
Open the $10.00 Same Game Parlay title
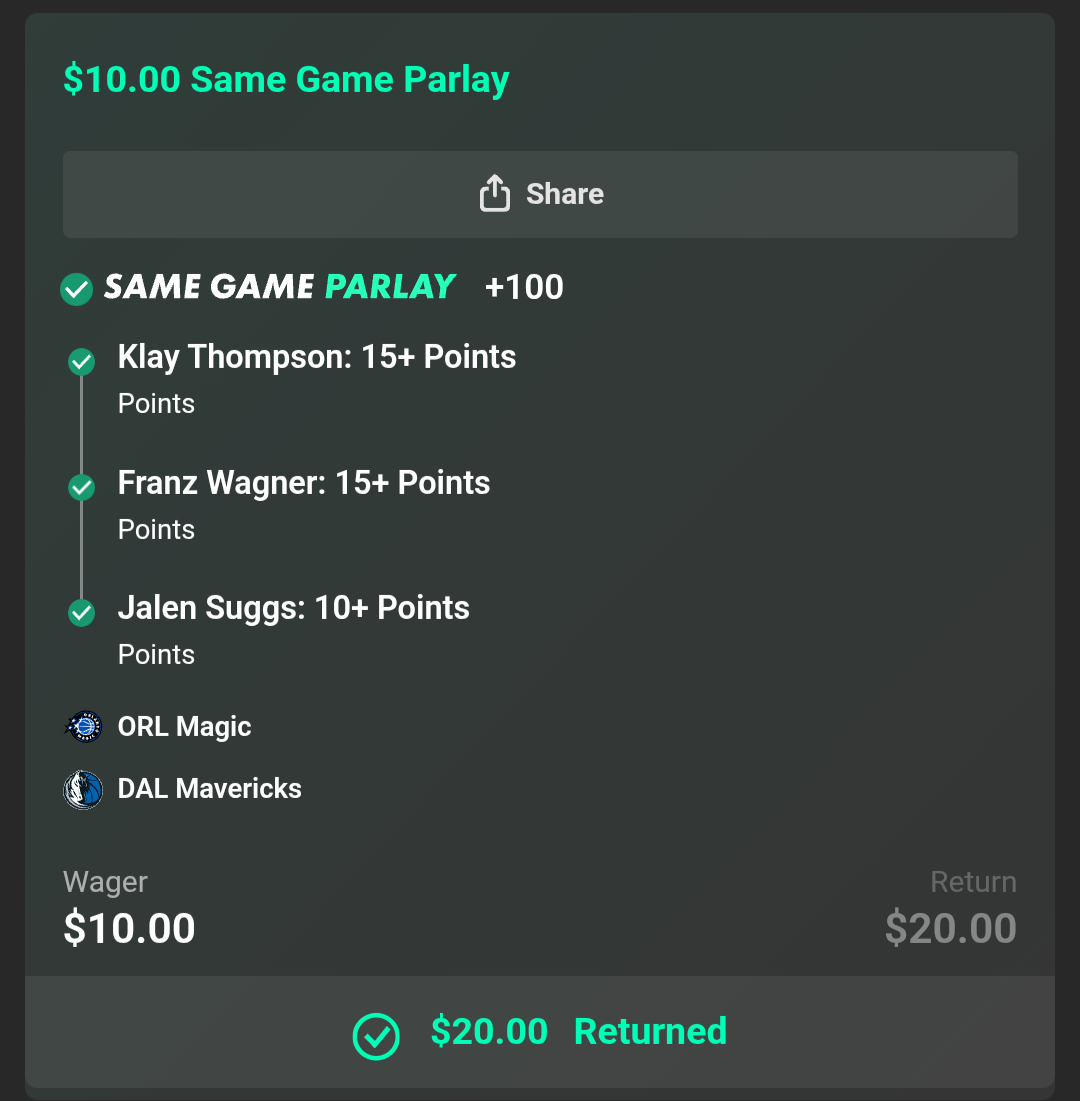pos(286,79)
